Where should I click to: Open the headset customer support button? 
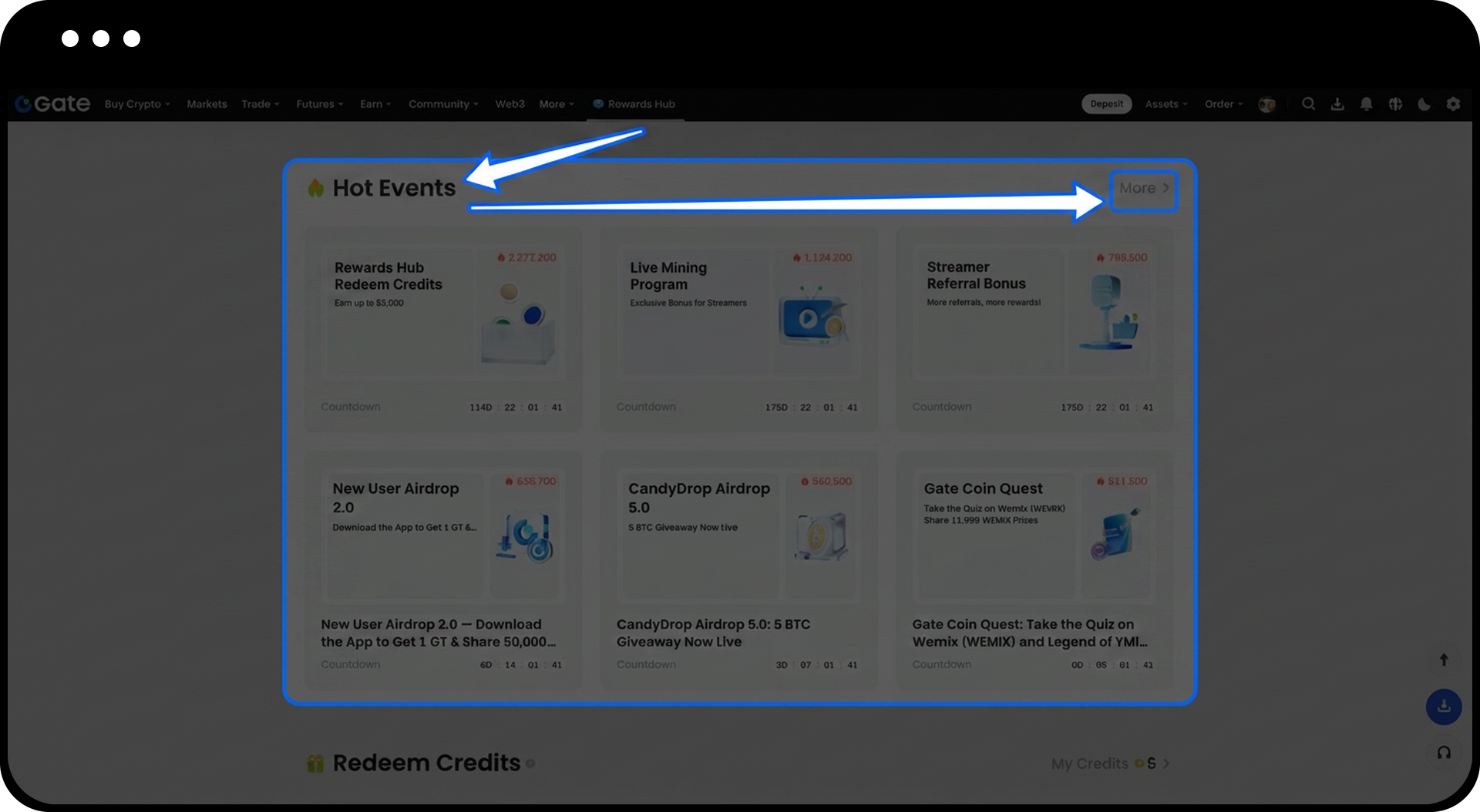point(1444,753)
